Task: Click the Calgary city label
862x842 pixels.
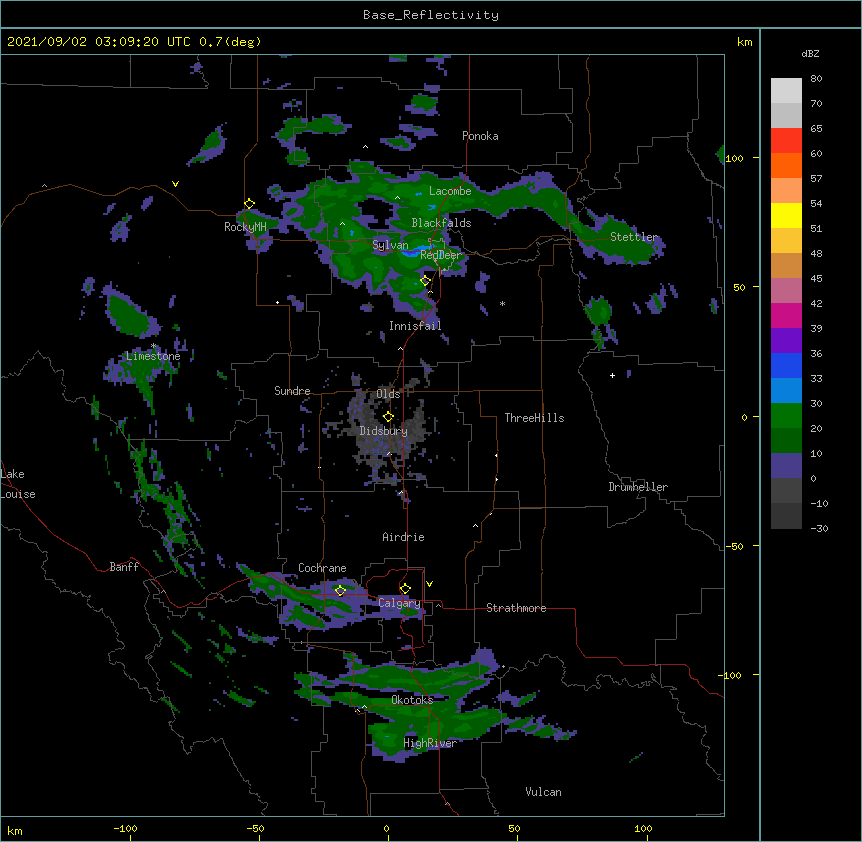Action: click(x=399, y=603)
